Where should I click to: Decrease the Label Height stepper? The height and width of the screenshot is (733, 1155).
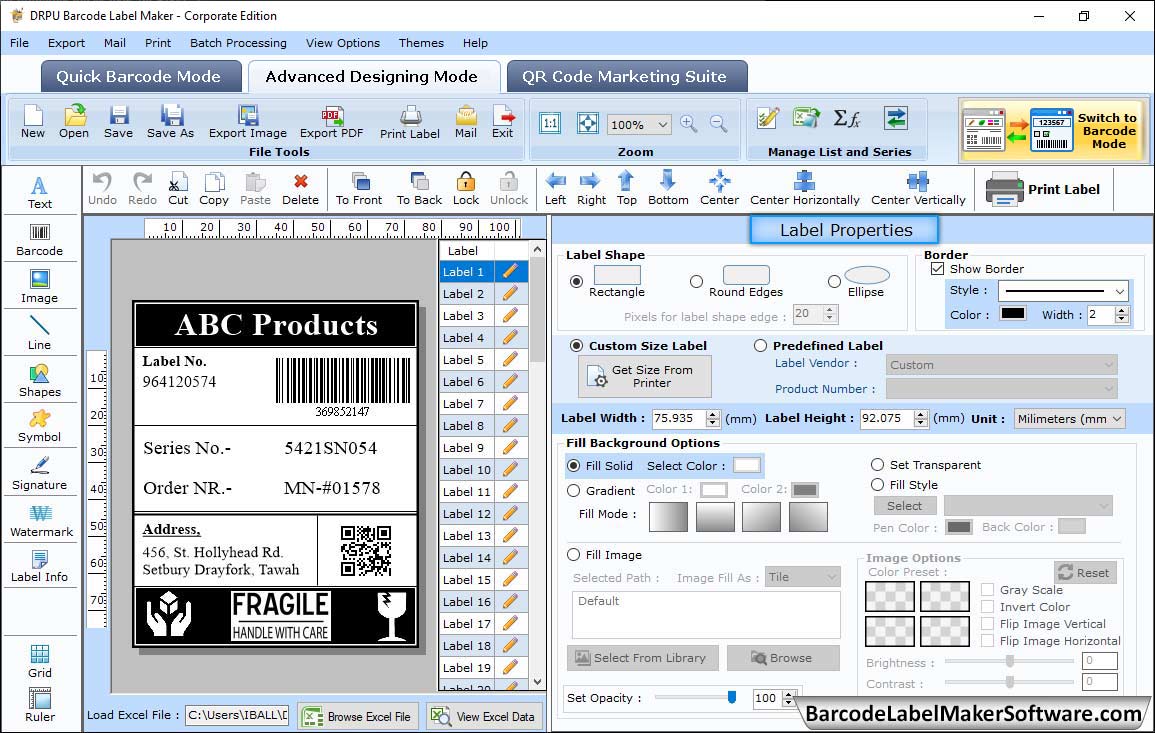921,423
